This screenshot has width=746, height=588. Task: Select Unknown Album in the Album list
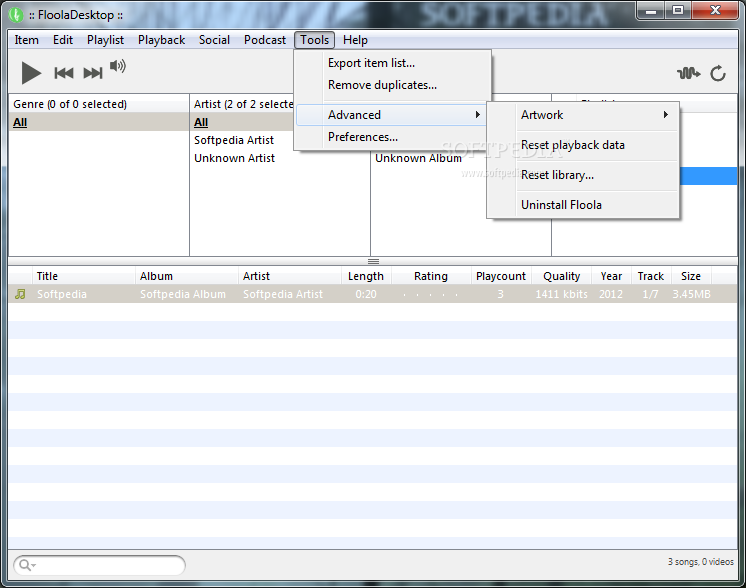coord(418,158)
